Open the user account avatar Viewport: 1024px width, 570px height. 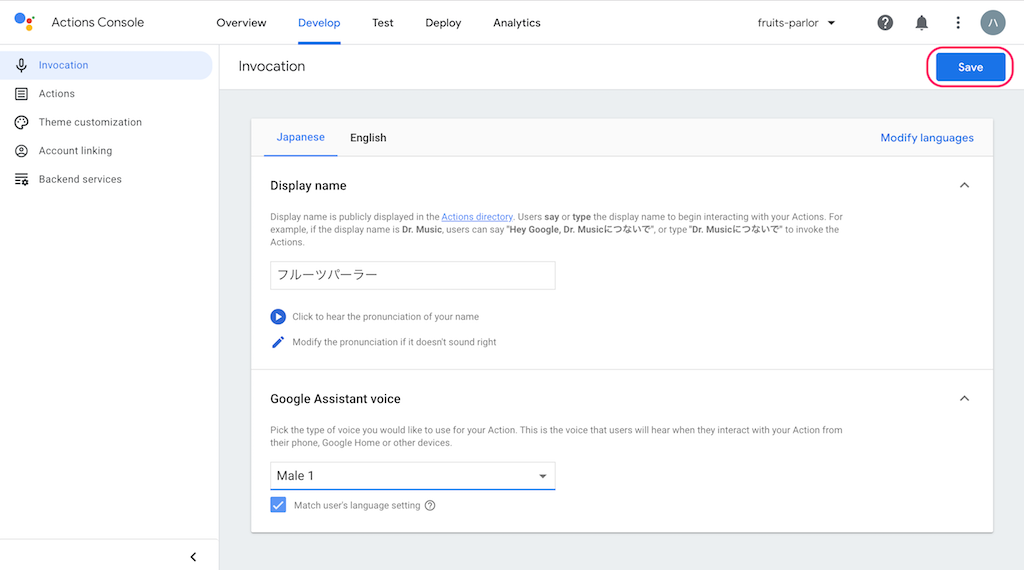coord(993,23)
